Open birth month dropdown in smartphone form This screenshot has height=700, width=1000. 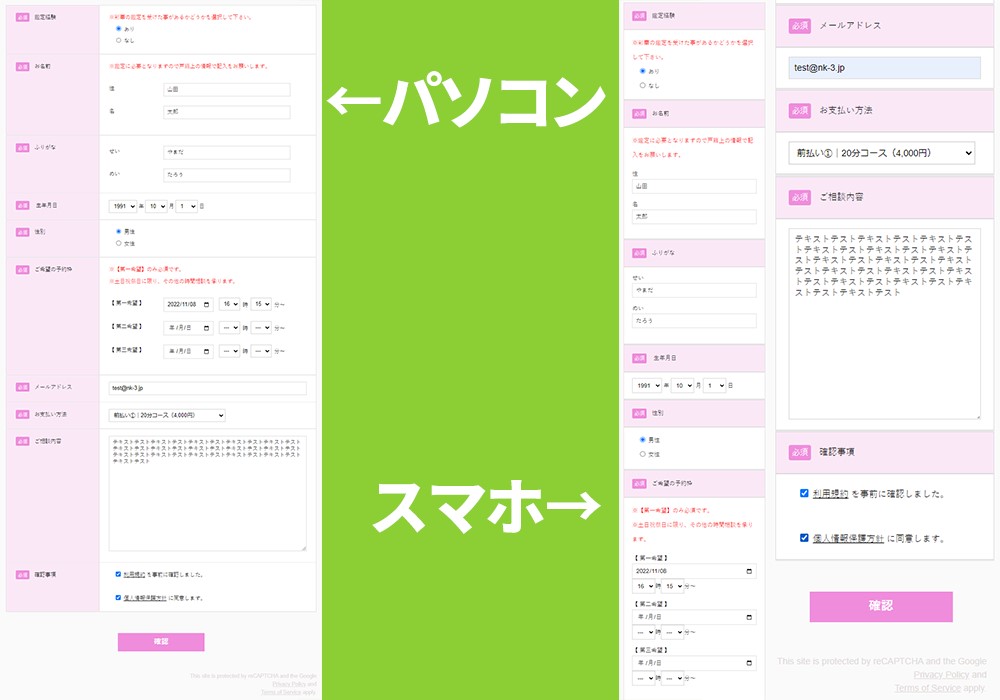(x=682, y=385)
